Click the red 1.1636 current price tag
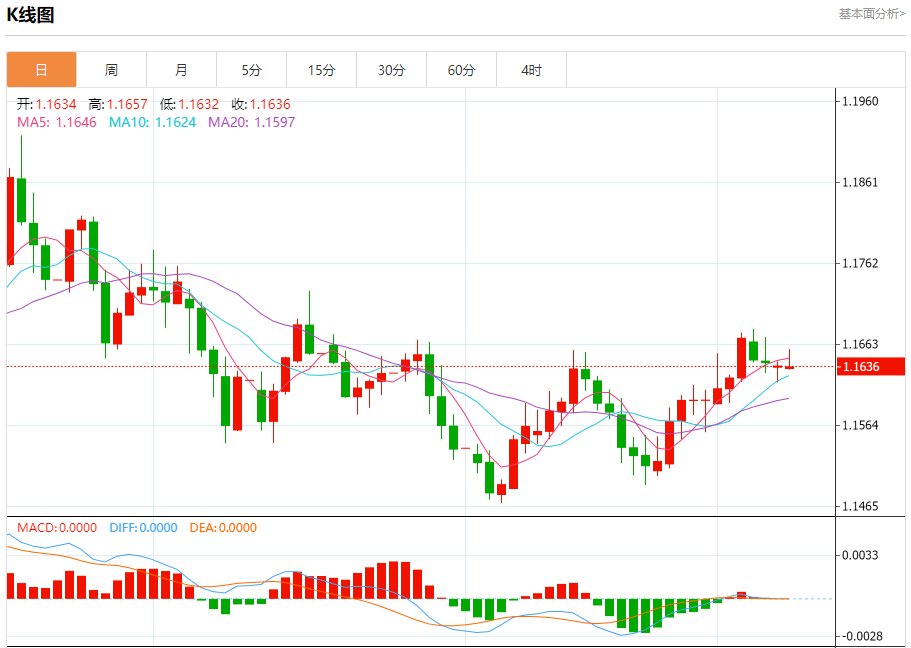The image size is (911, 648). [868, 367]
